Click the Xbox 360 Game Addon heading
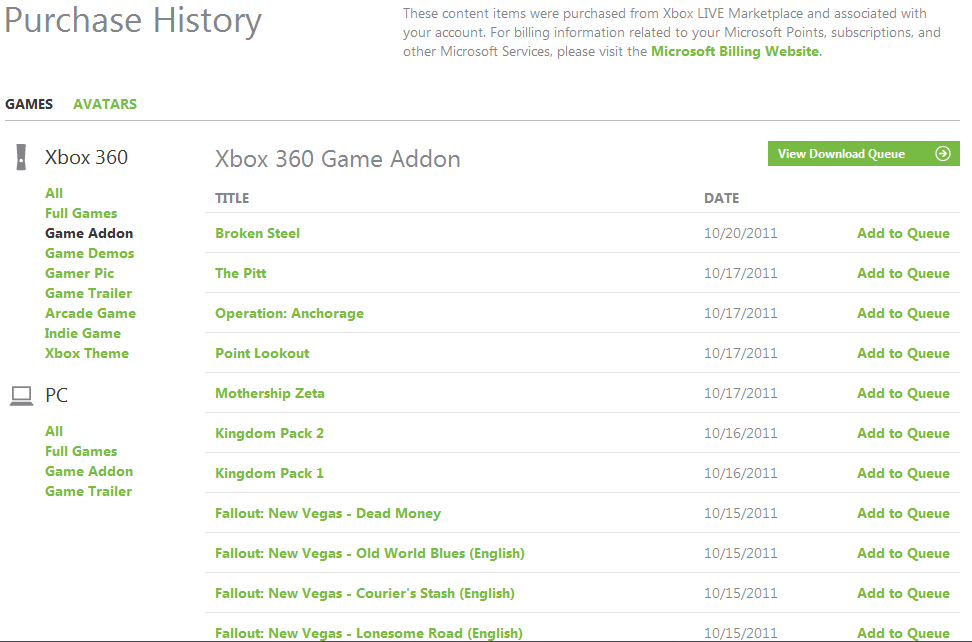972x642 pixels. [338, 159]
